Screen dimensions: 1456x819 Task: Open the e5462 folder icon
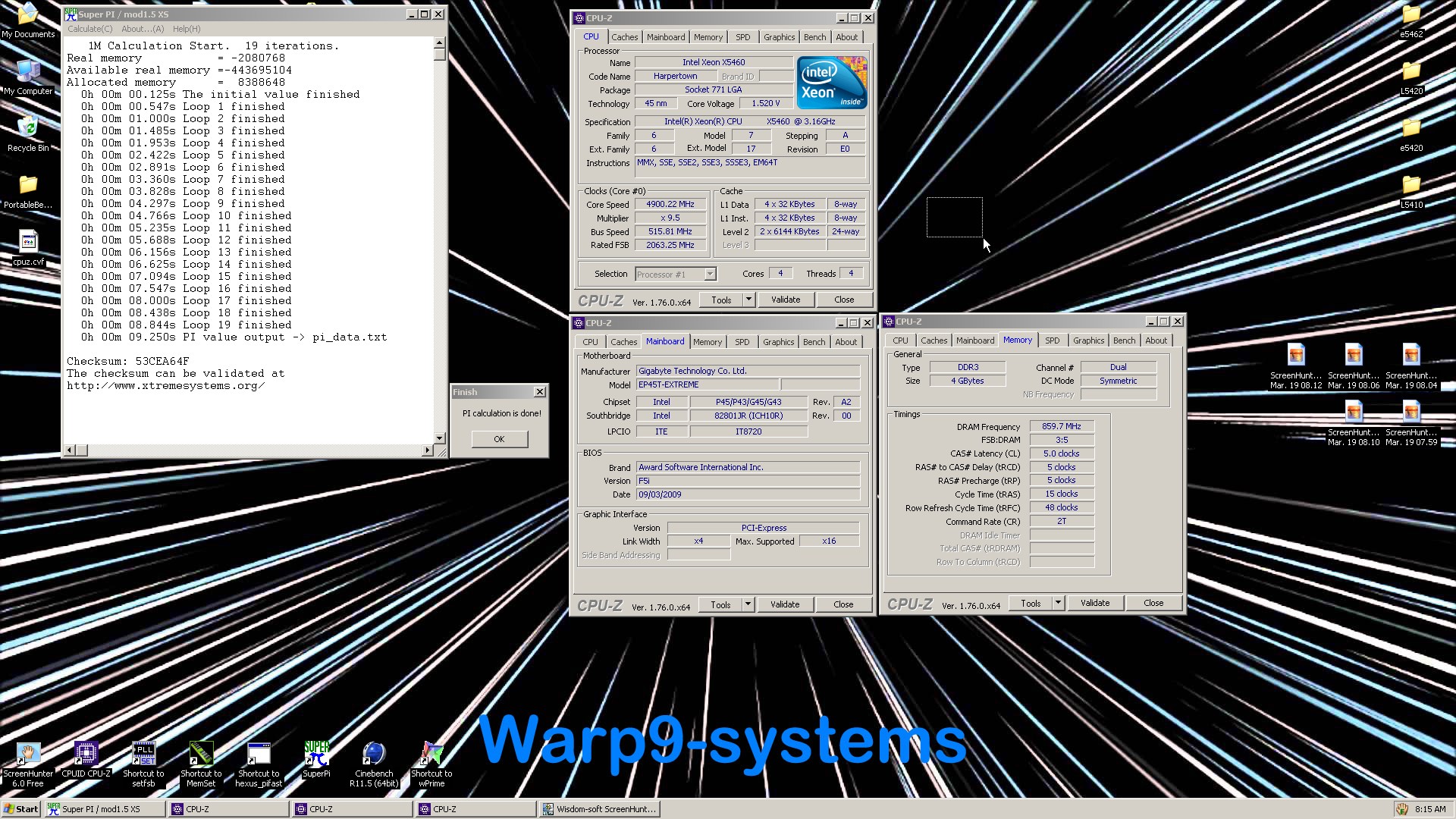pos(1411,20)
